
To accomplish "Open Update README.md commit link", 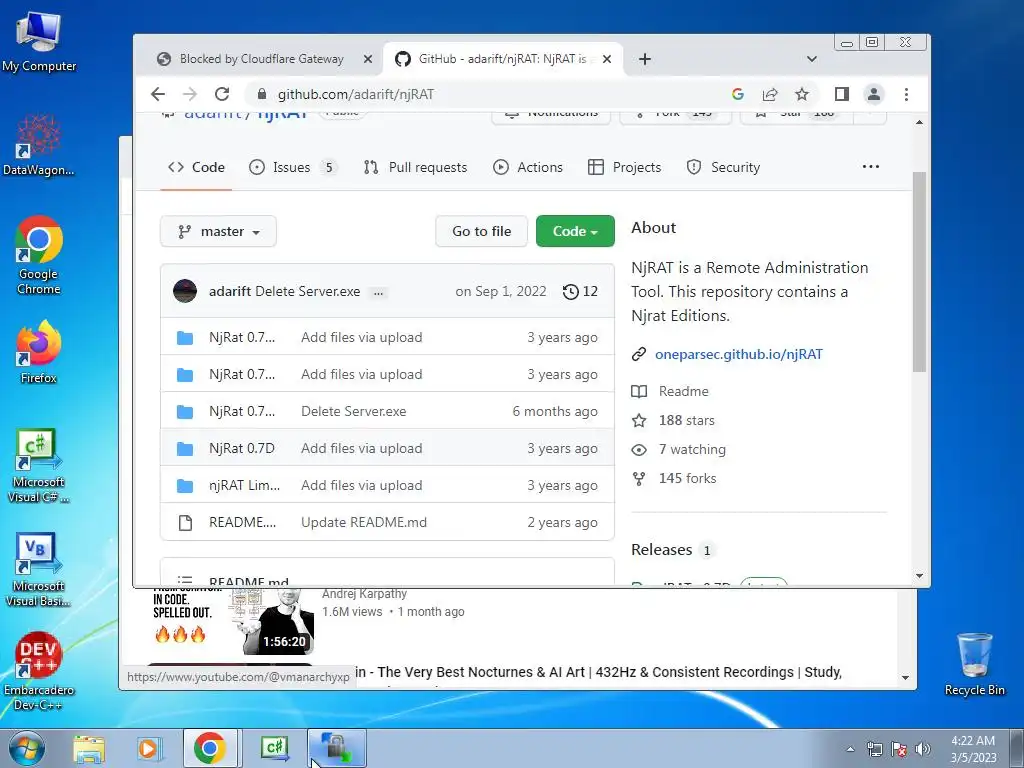I will (364, 522).
